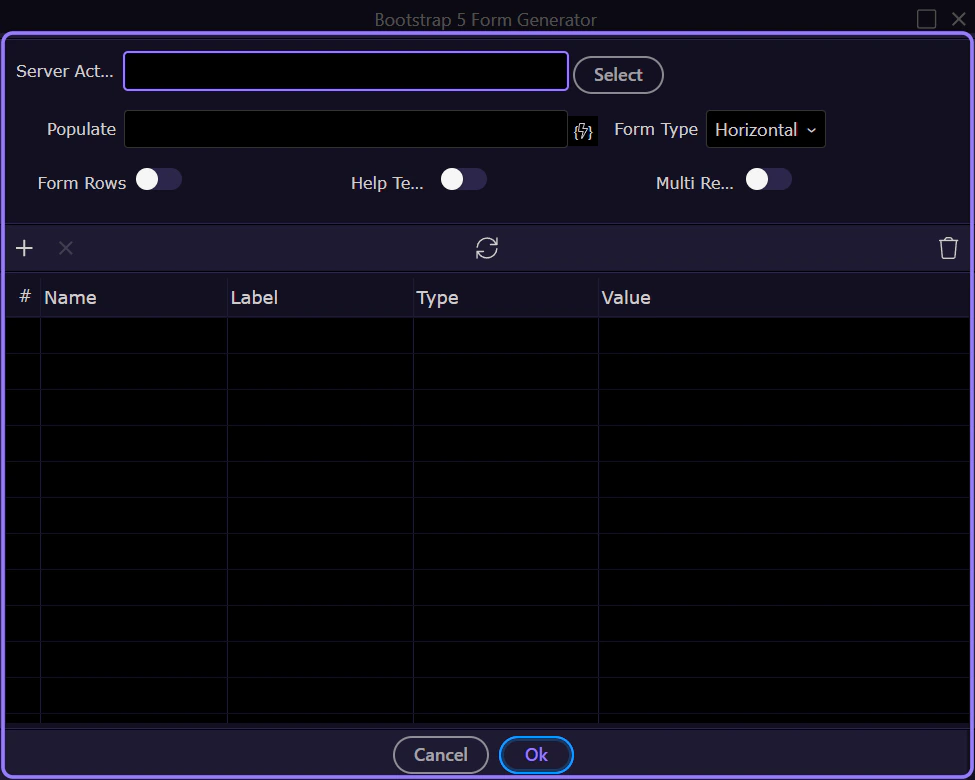Screen dimensions: 975x780
Task: Open the Form Type dropdown
Action: (x=765, y=129)
